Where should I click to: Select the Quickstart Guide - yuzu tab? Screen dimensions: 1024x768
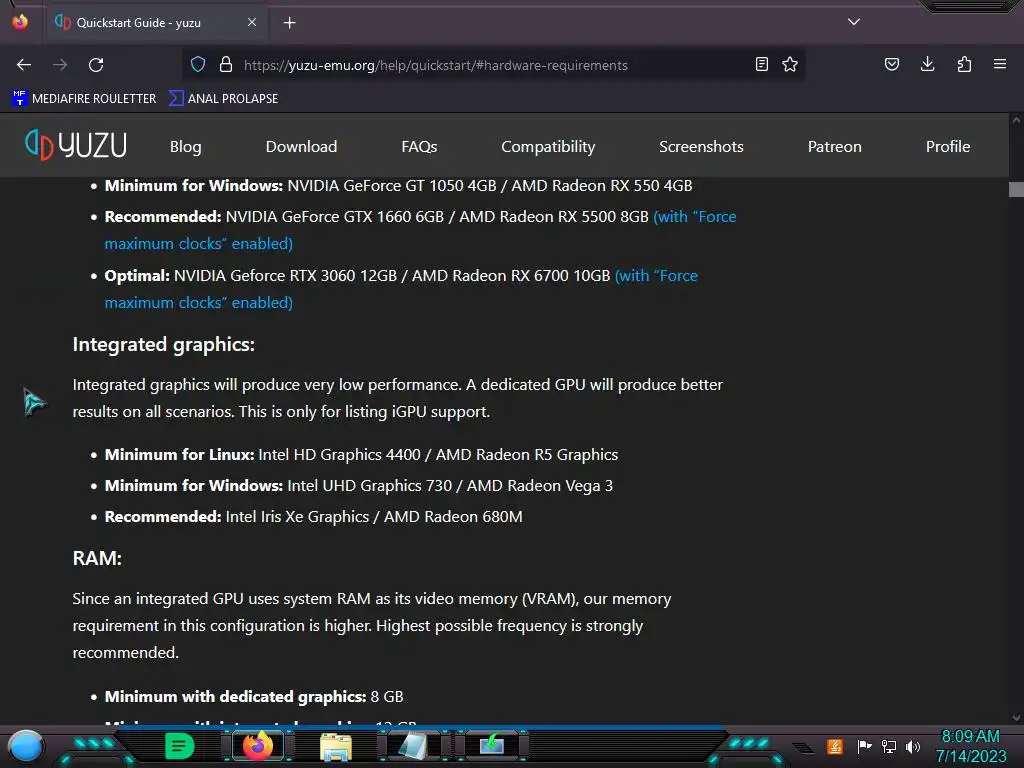coord(155,23)
